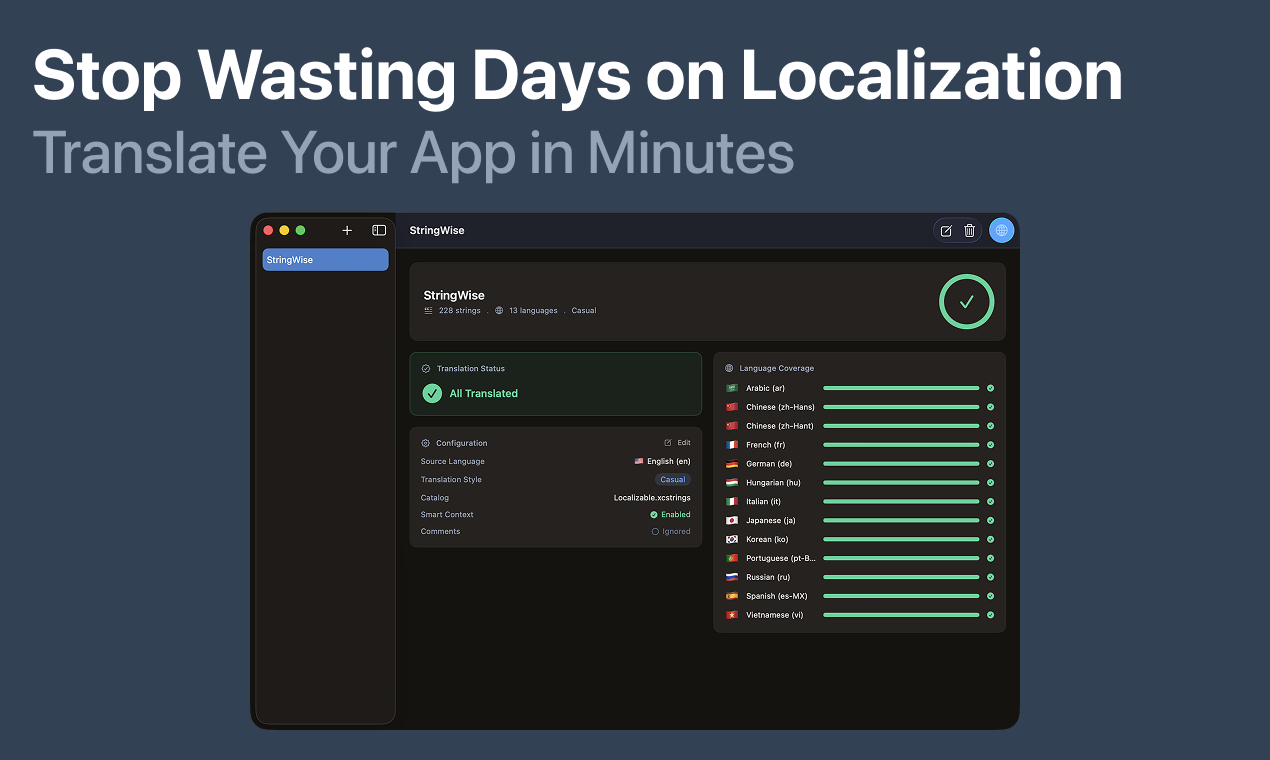
Task: Click the Language Coverage globe icon
Action: point(729,368)
